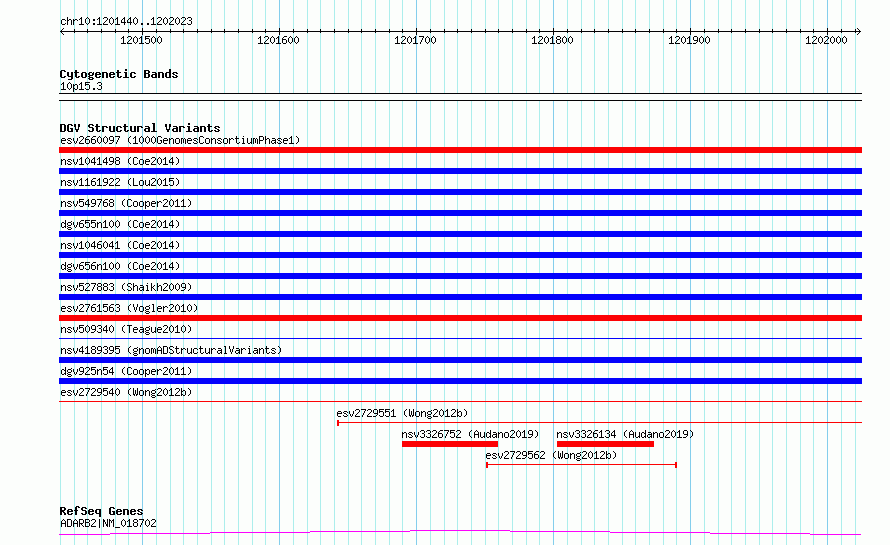Click the ruler at position 1201900
This screenshot has height=545, width=890.
click(689, 40)
